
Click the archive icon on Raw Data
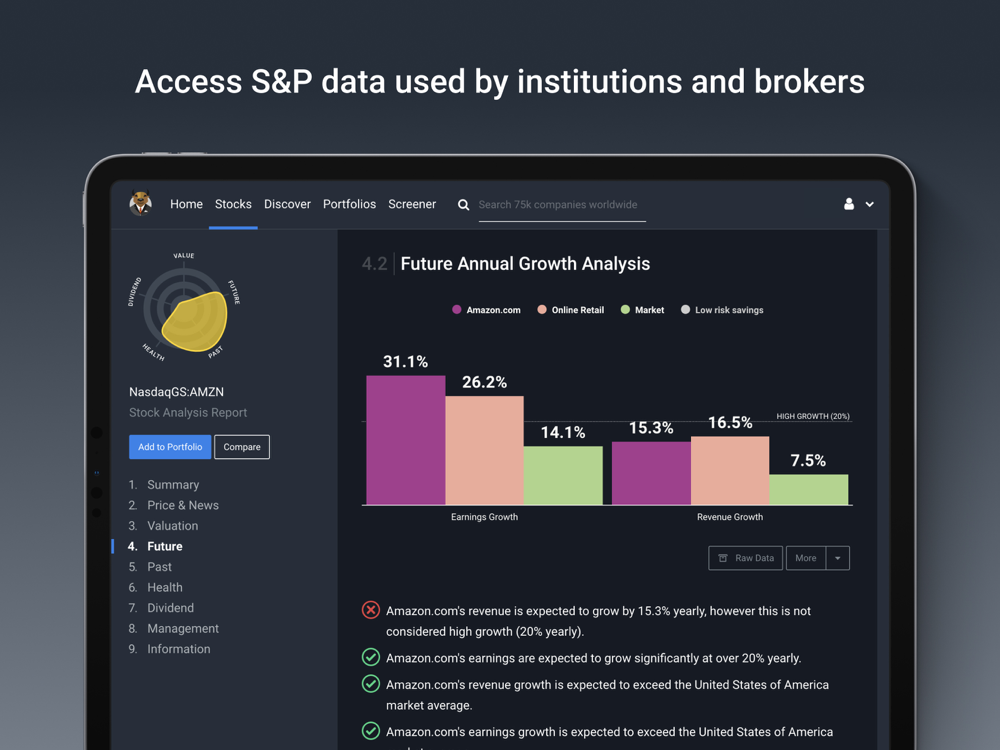click(x=723, y=558)
